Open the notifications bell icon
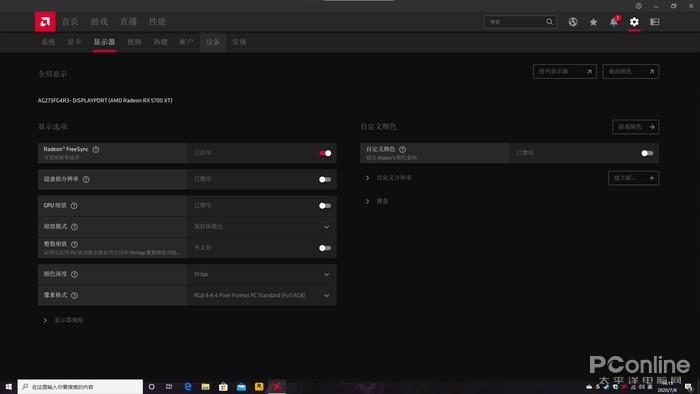700x394 pixels. tap(614, 22)
